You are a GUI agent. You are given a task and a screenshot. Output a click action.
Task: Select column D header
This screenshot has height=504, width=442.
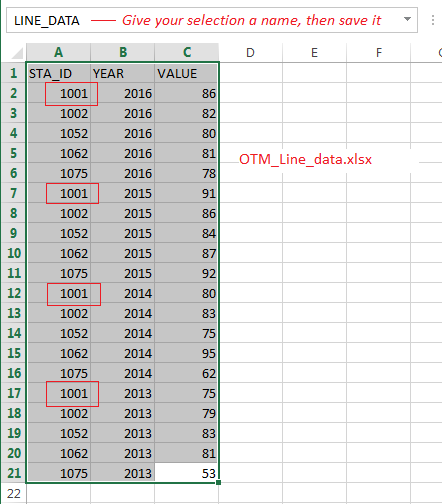(x=250, y=52)
